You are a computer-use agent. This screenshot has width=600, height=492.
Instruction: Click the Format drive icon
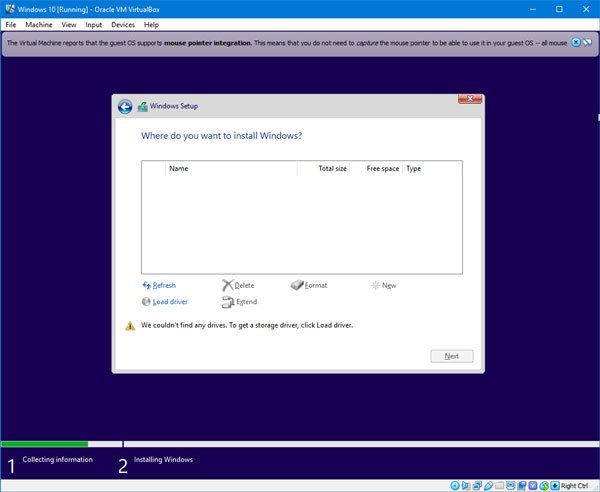click(297, 285)
